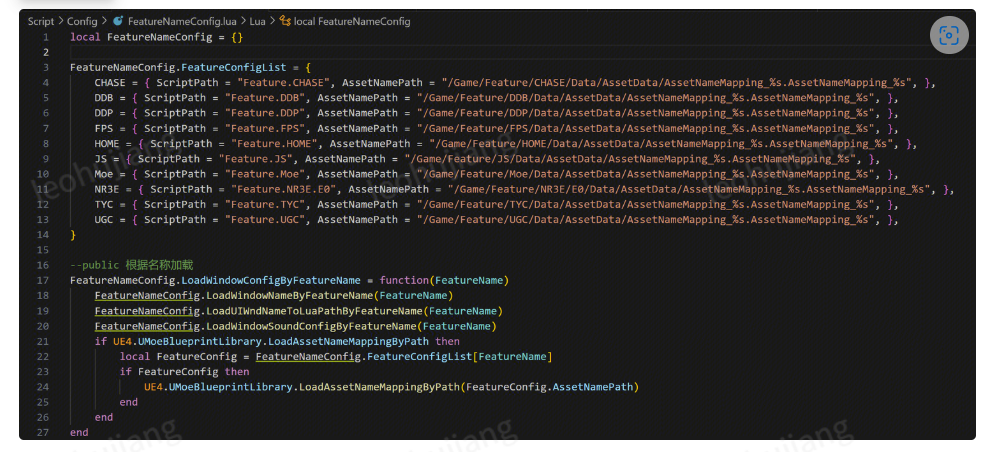Click the JS key on line 9
This screenshot has width=997, height=452.
point(100,159)
